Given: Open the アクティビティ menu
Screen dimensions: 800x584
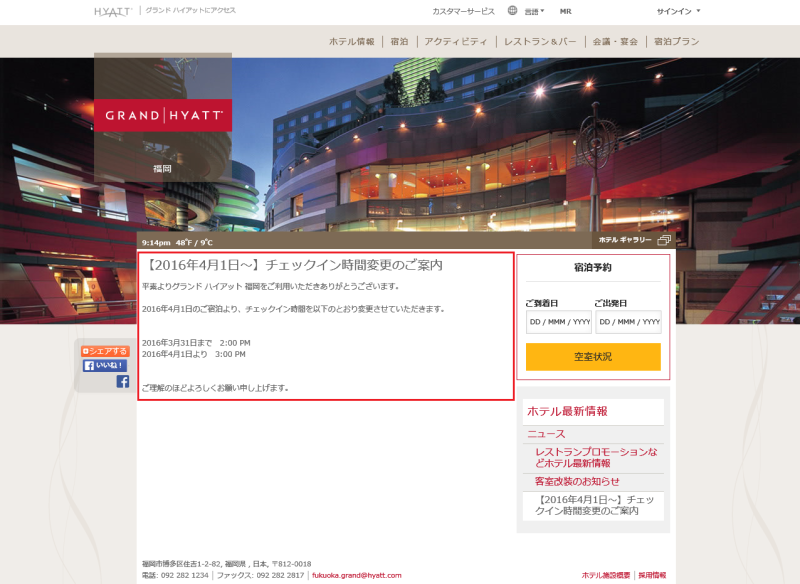Looking at the screenshot, I should [x=456, y=41].
